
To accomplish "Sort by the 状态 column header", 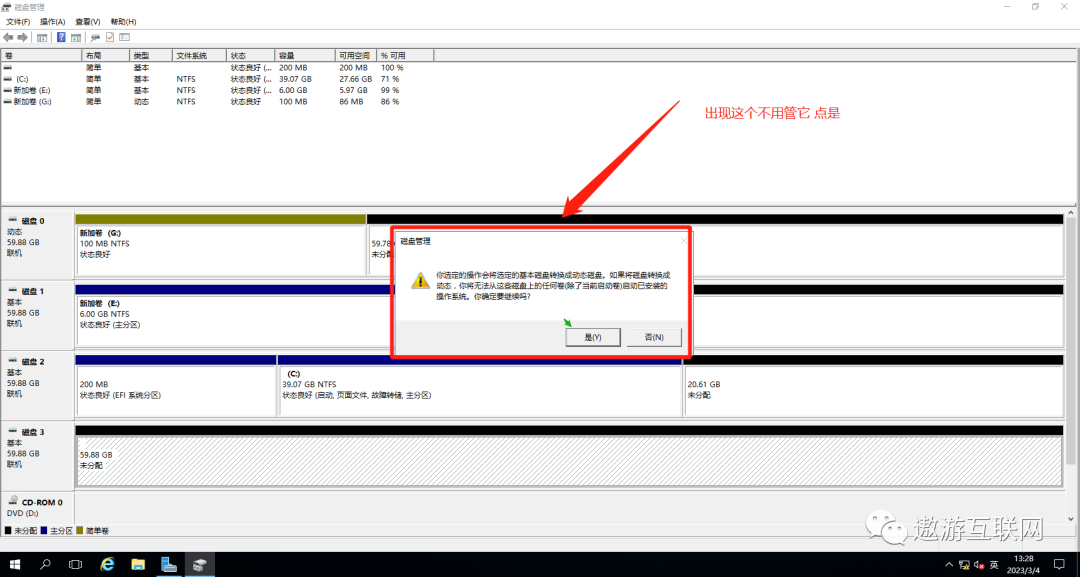I will tap(251, 55).
